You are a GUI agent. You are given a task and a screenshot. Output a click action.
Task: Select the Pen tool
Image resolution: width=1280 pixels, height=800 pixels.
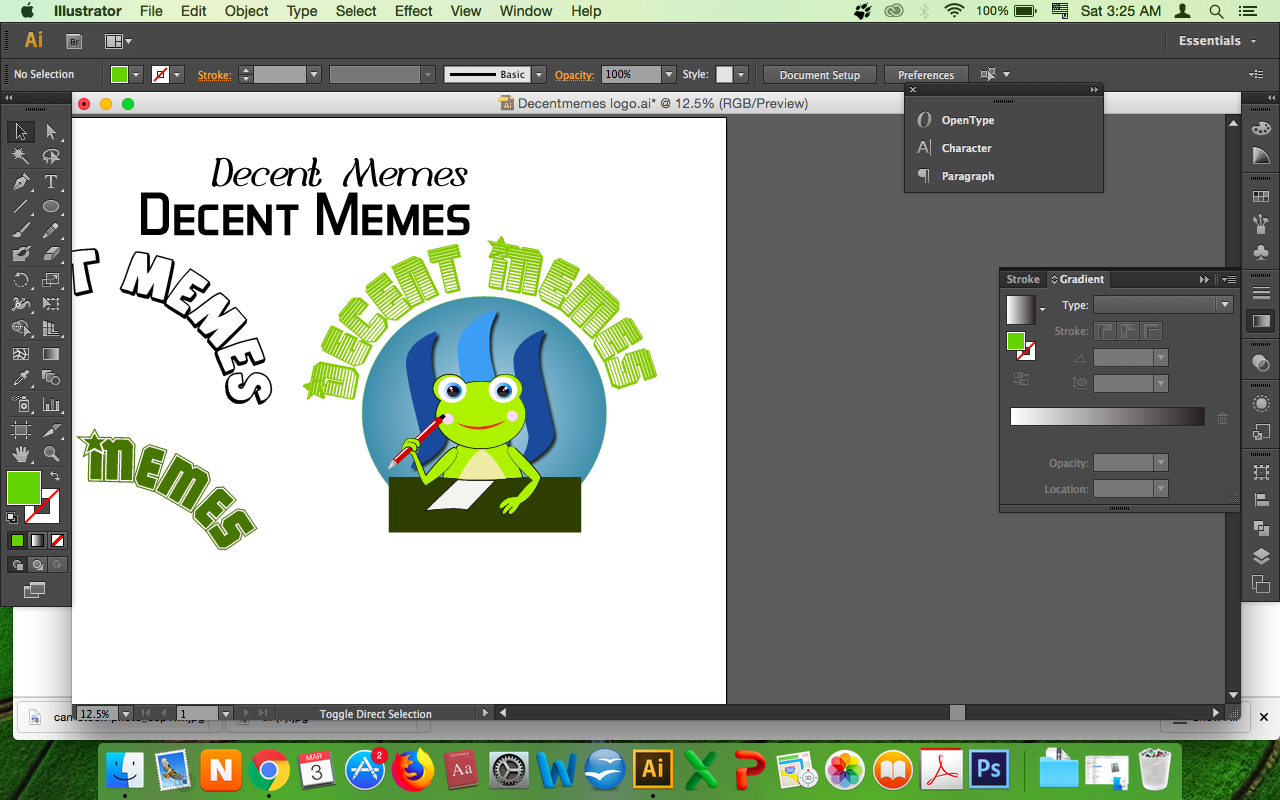pyautogui.click(x=21, y=182)
